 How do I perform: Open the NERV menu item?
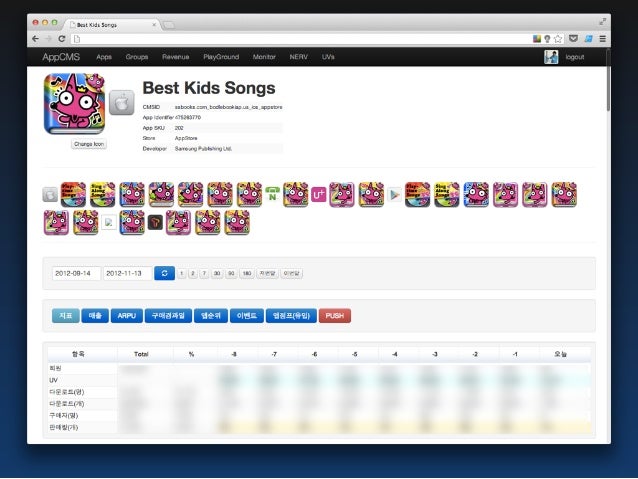tap(299, 57)
